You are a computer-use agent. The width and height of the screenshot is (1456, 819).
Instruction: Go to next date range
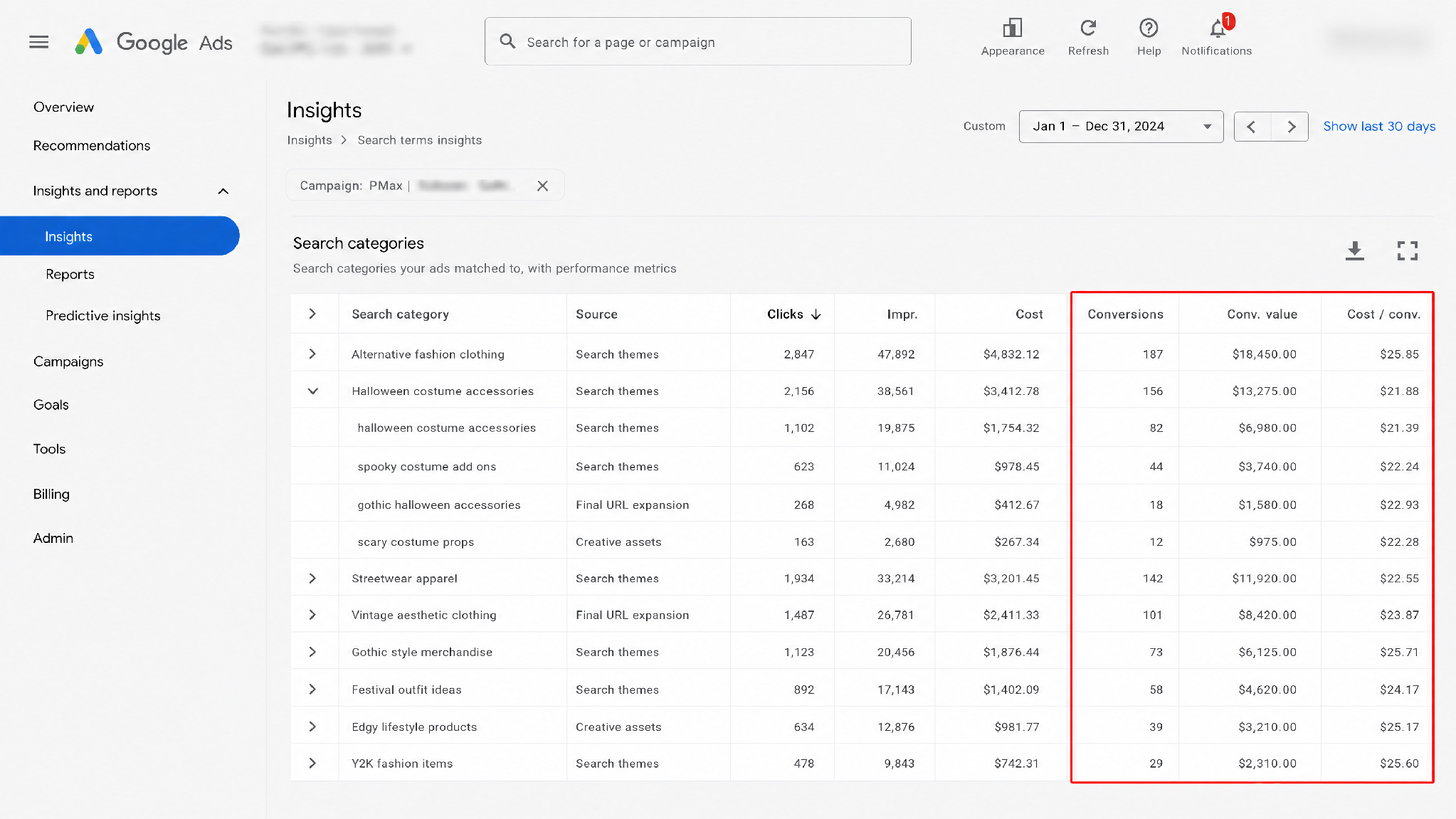tap(1290, 127)
